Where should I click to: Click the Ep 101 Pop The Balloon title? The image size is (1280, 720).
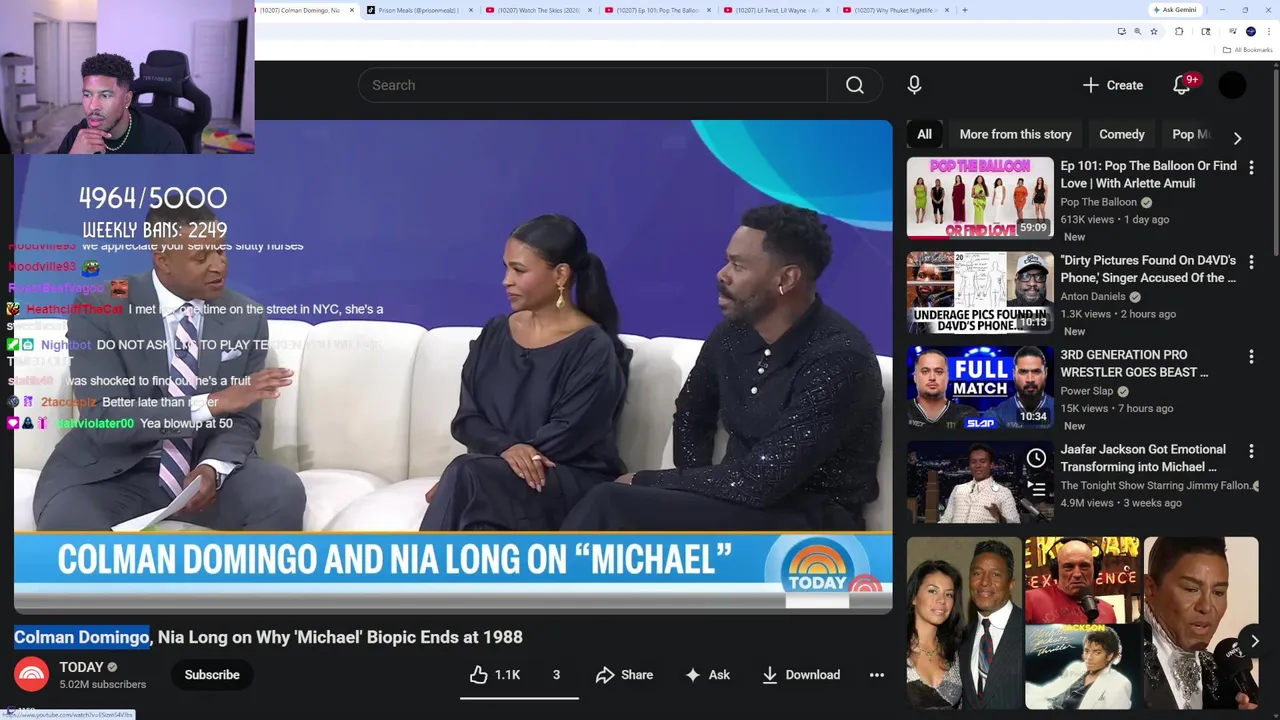pos(1148,175)
